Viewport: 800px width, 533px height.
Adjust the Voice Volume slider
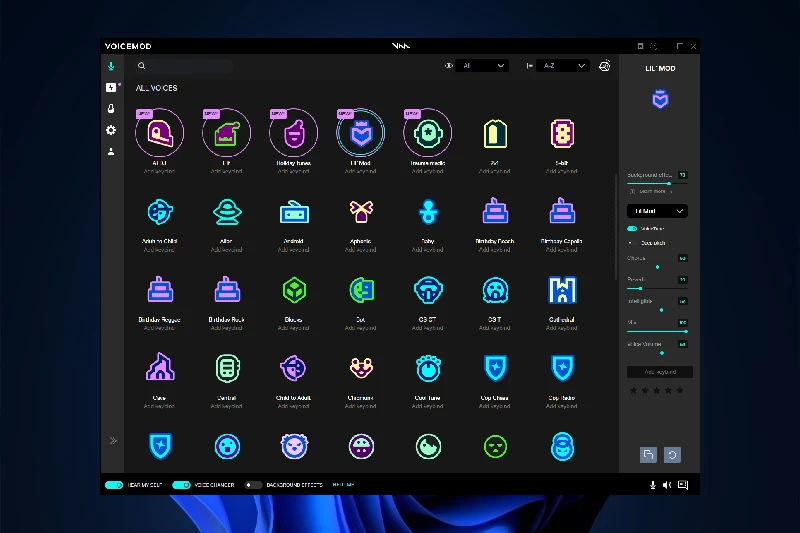tap(656, 353)
